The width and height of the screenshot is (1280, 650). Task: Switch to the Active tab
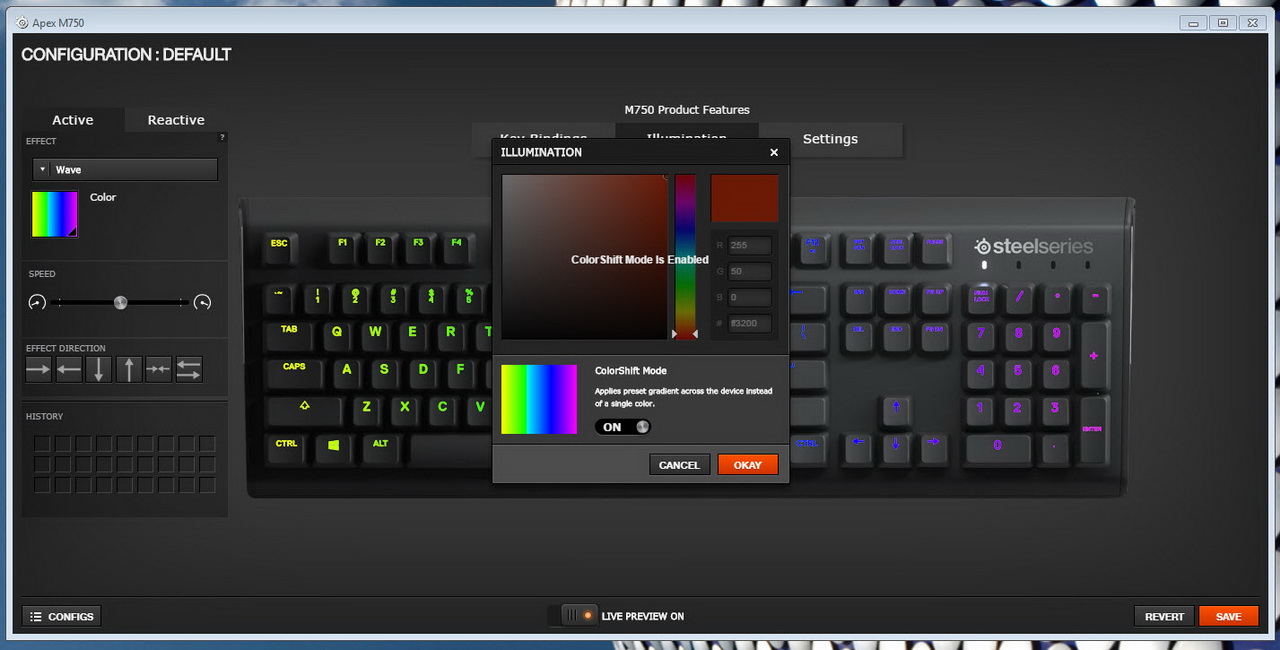point(73,120)
